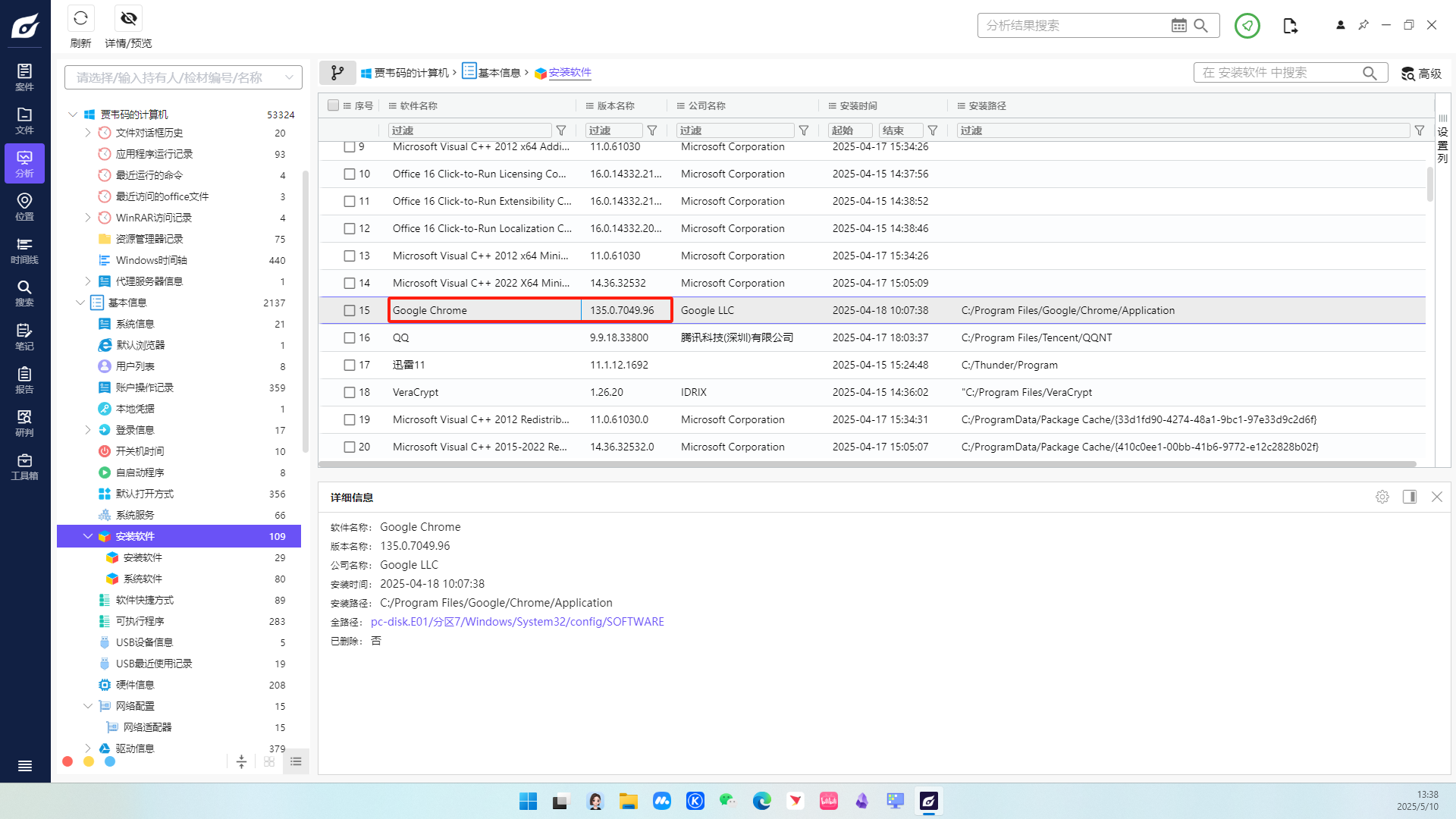Image resolution: width=1456 pixels, height=819 pixels.
Task: Click the filter funnel for 软件名称 column
Action: (561, 130)
